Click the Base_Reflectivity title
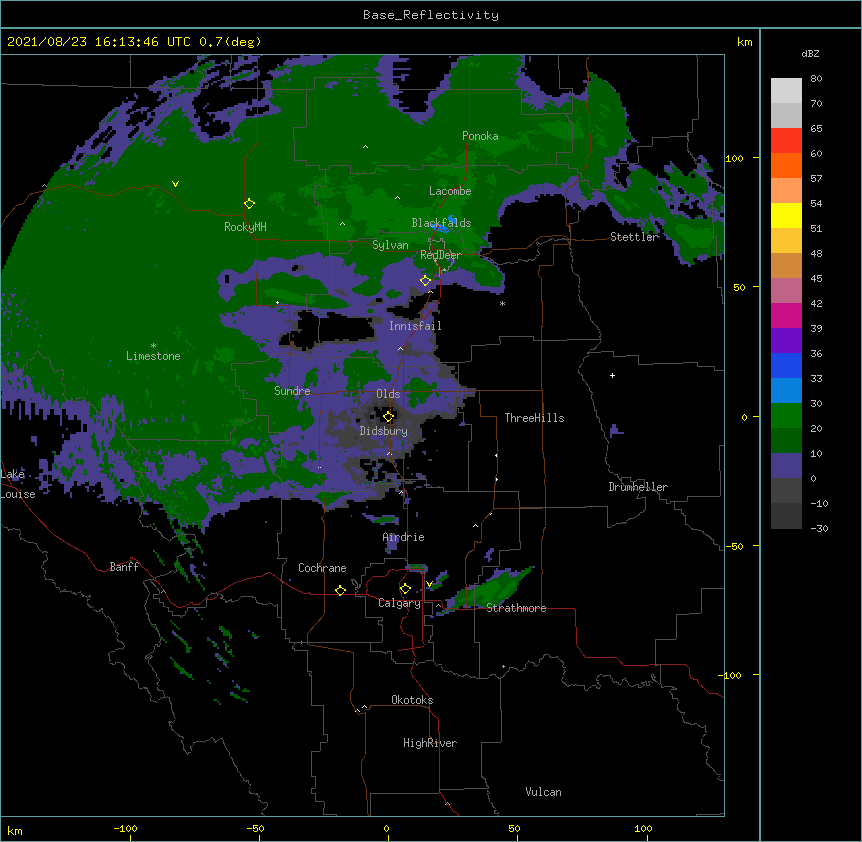Image resolution: width=862 pixels, height=842 pixels. coord(431,15)
